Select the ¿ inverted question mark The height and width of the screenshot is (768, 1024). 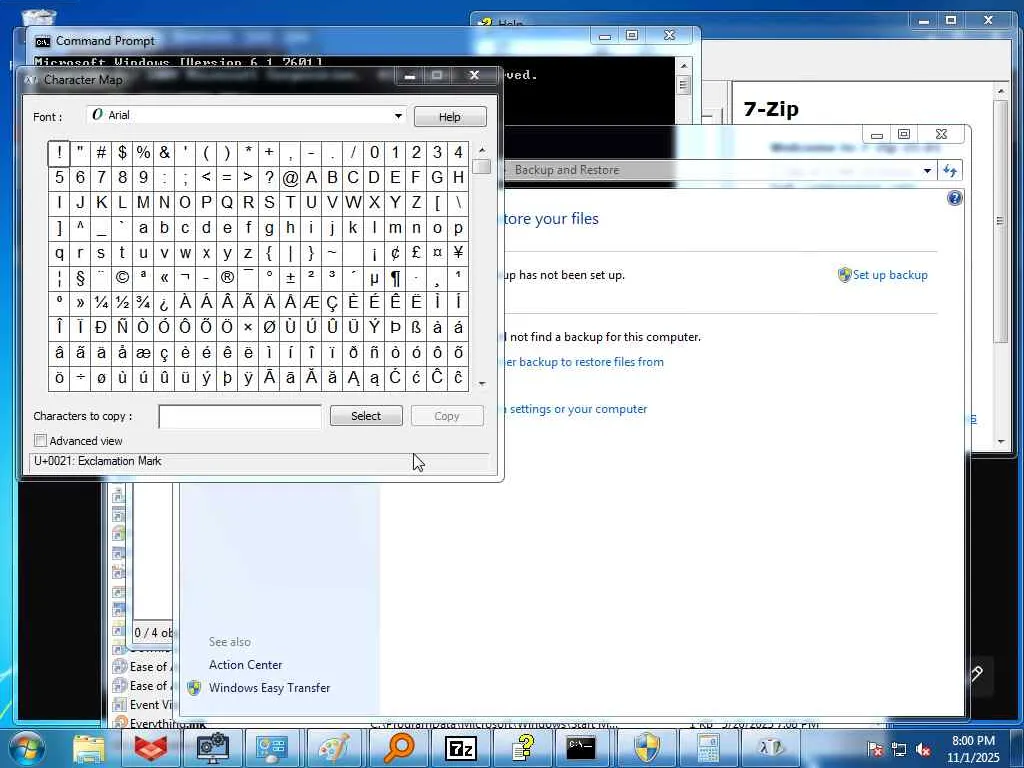[164, 302]
